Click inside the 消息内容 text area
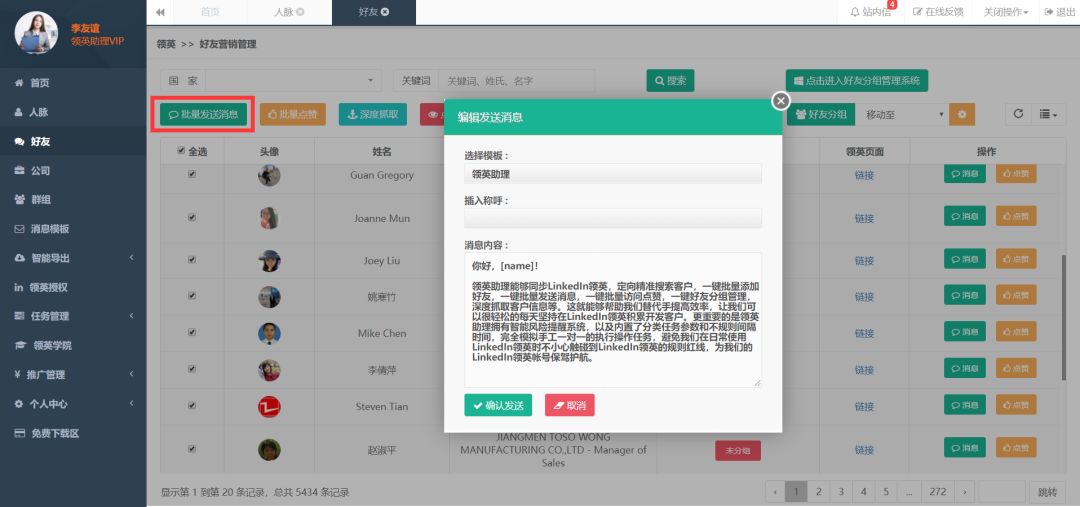 tap(613, 320)
